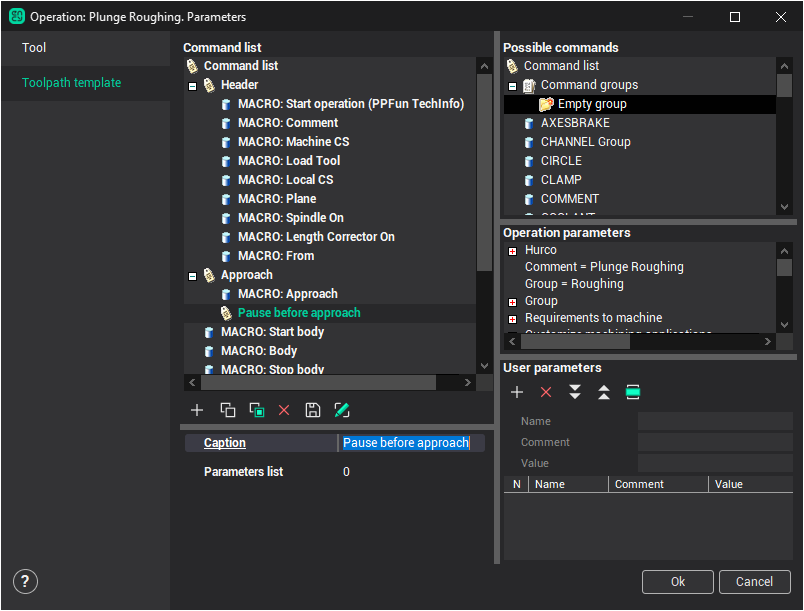Open help with the question mark icon
This screenshot has width=804, height=611.
click(x=25, y=581)
